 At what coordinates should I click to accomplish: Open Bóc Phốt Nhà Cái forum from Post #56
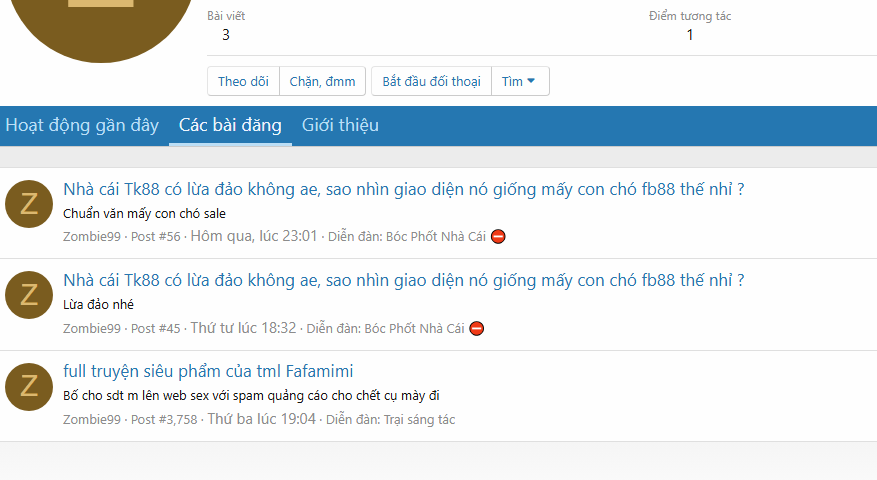click(x=435, y=237)
